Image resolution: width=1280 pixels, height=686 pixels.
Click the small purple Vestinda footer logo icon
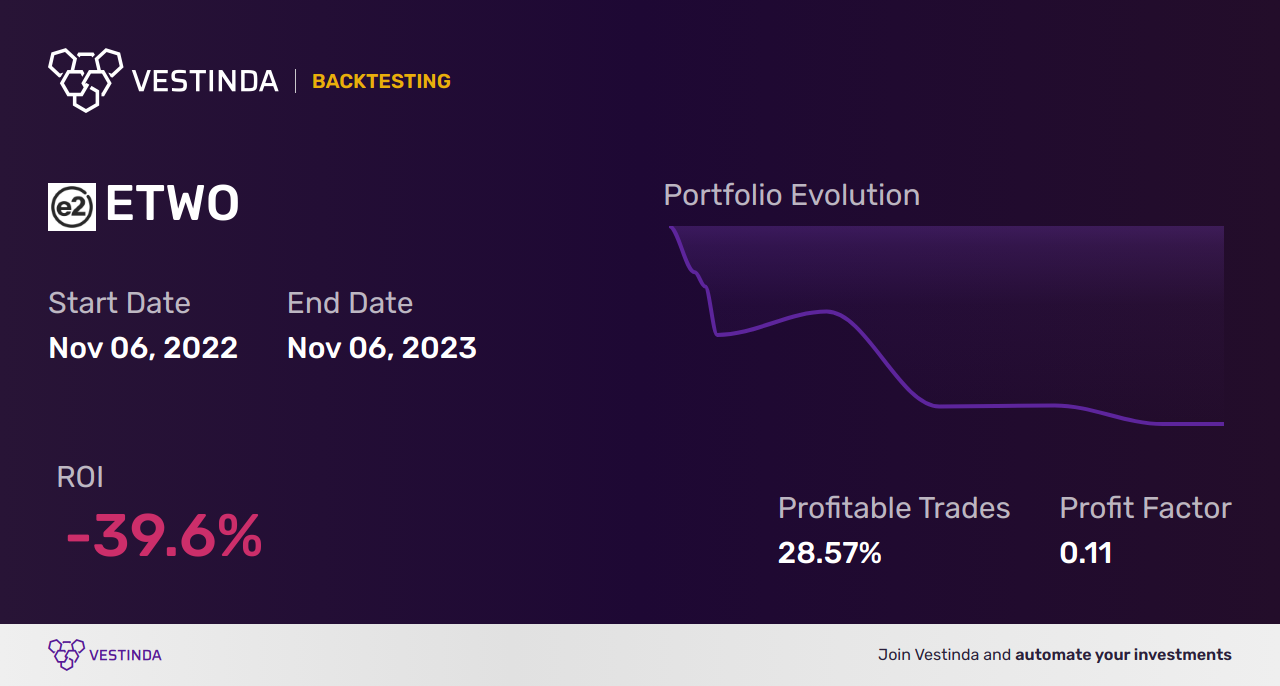click(x=66, y=654)
